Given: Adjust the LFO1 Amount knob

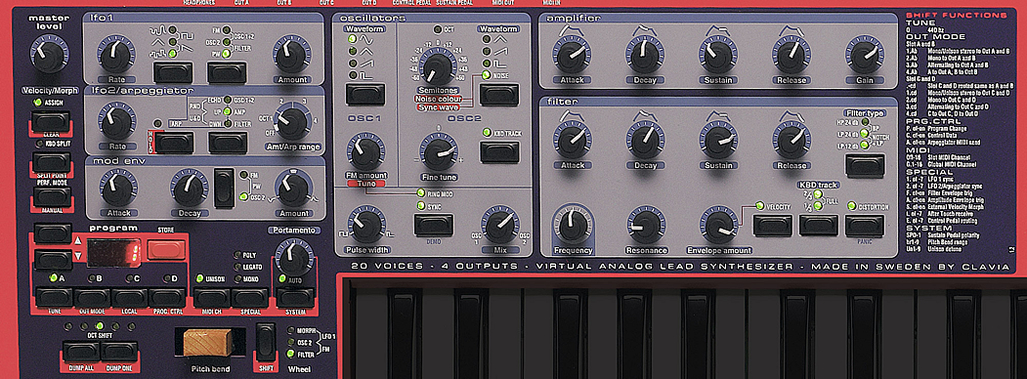Looking at the screenshot, I should pos(291,55).
